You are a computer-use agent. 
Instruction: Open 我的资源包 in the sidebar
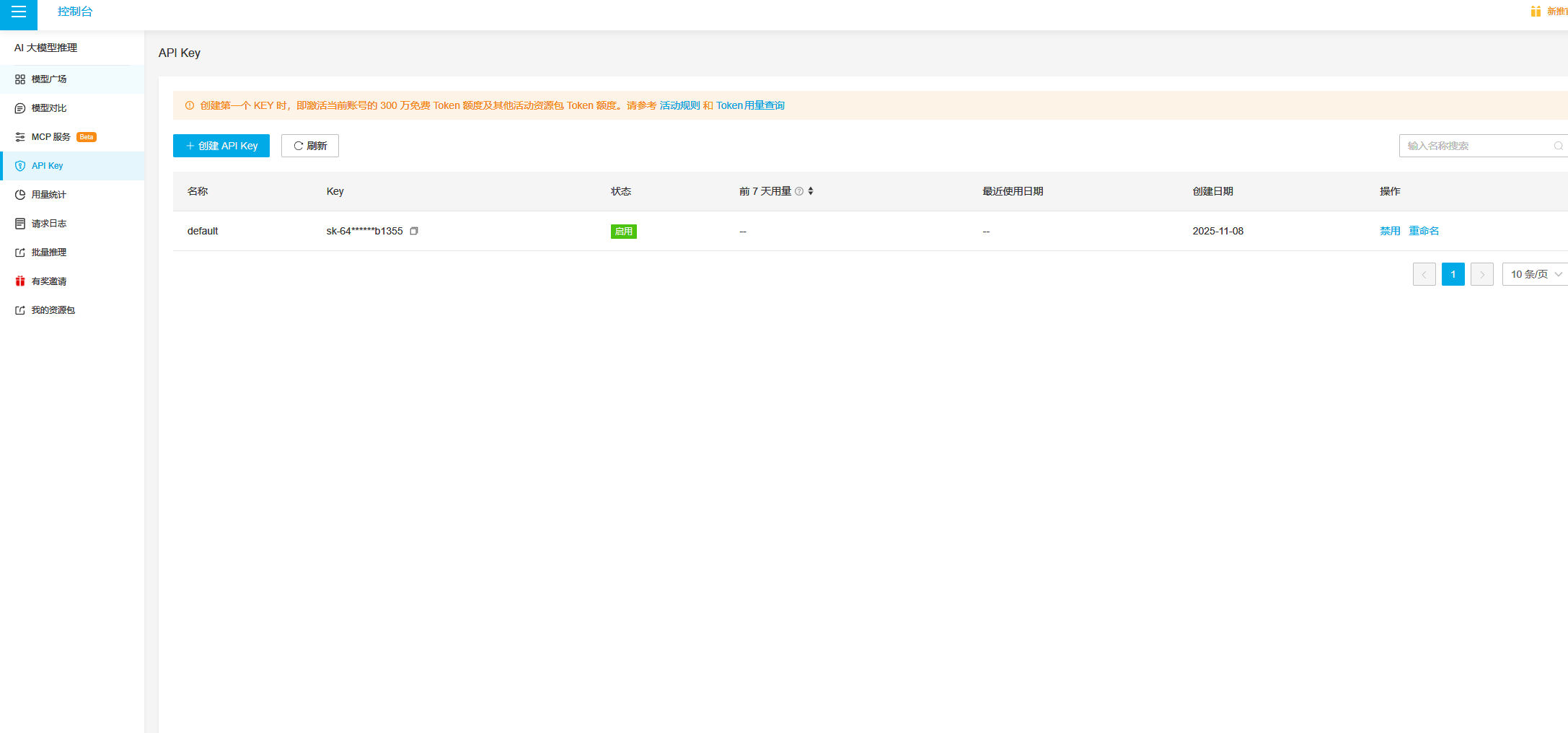pyautogui.click(x=72, y=310)
